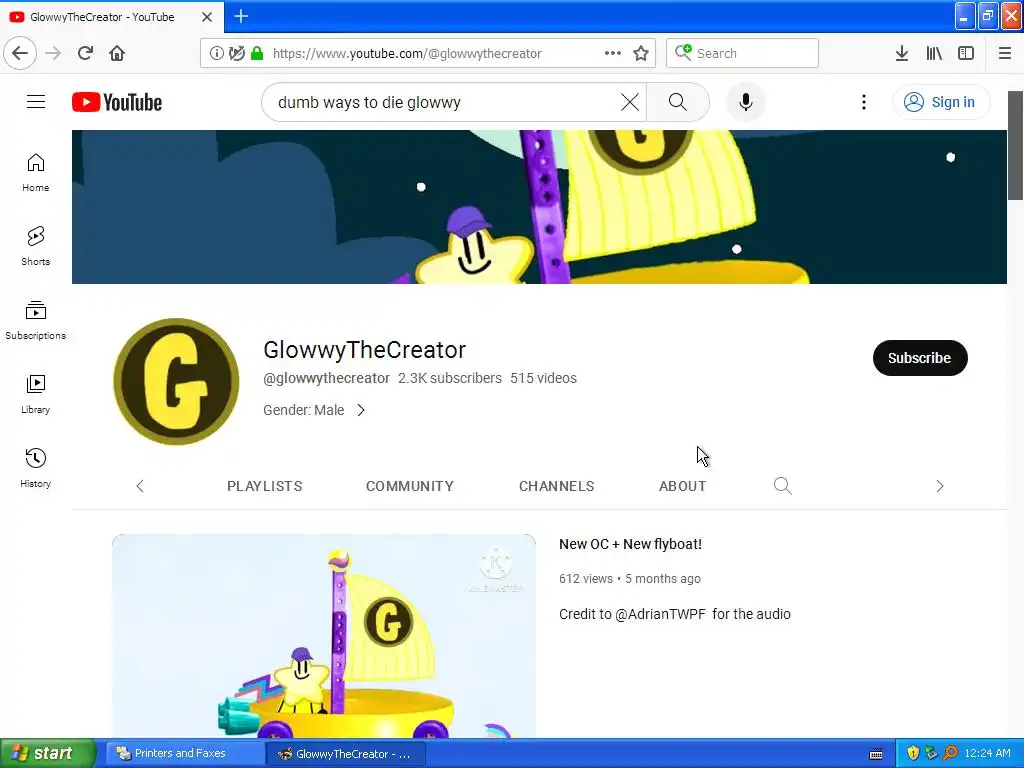The image size is (1024, 768).
Task: Open Subscriptions in YouTube sidebar
Action: 36,320
